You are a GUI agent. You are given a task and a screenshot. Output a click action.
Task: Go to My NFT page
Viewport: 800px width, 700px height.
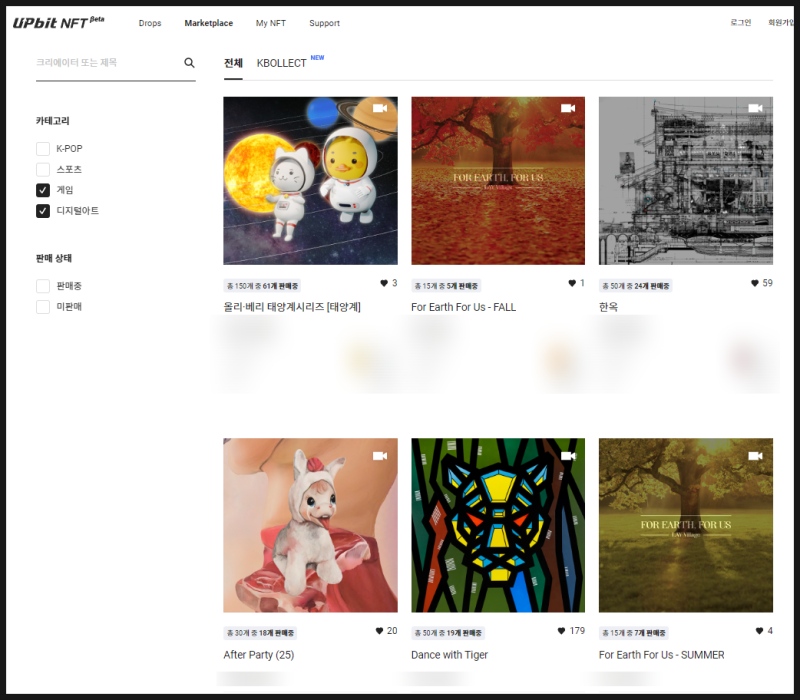click(271, 23)
